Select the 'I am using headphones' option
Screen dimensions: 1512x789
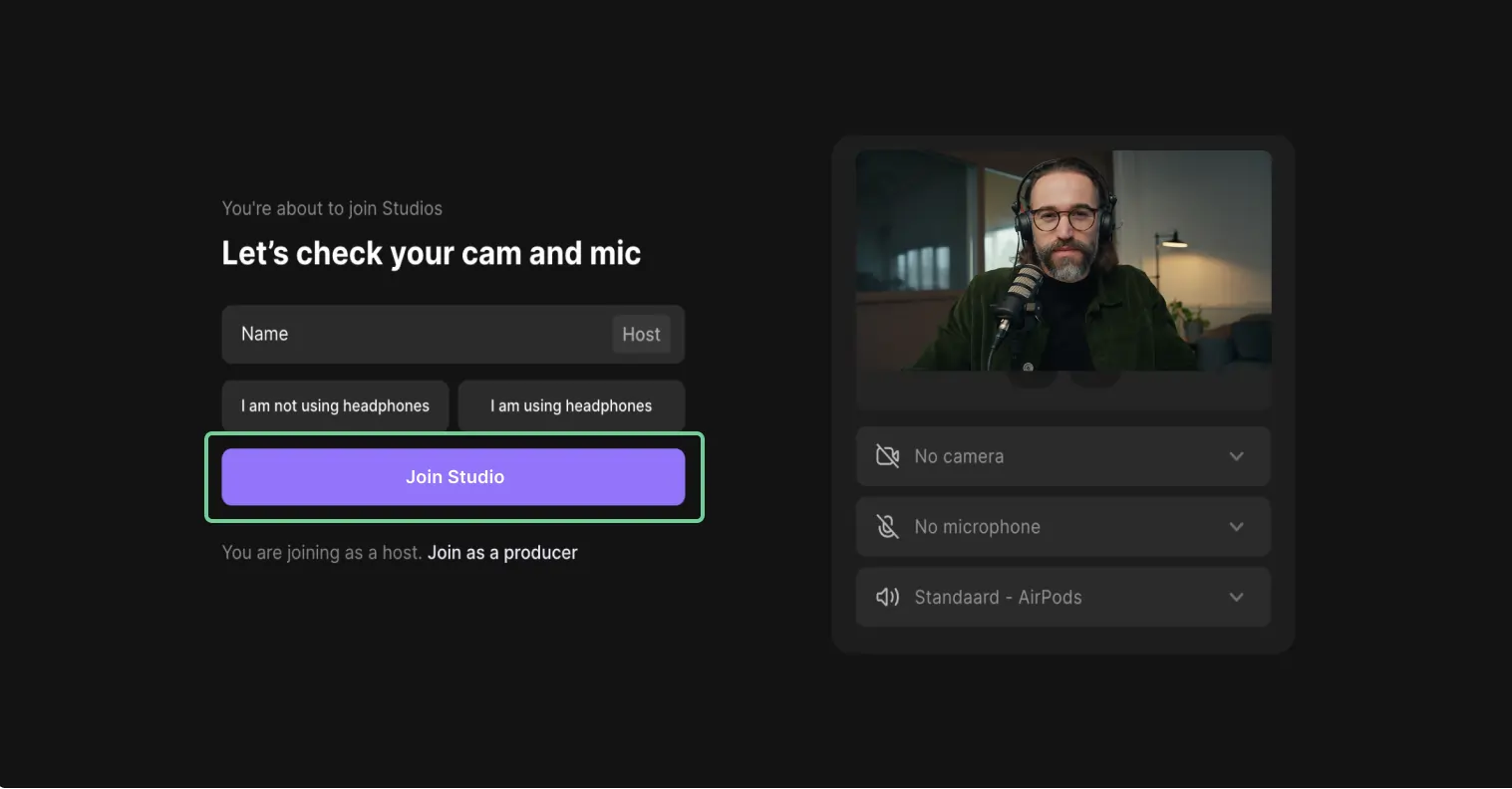coord(570,405)
